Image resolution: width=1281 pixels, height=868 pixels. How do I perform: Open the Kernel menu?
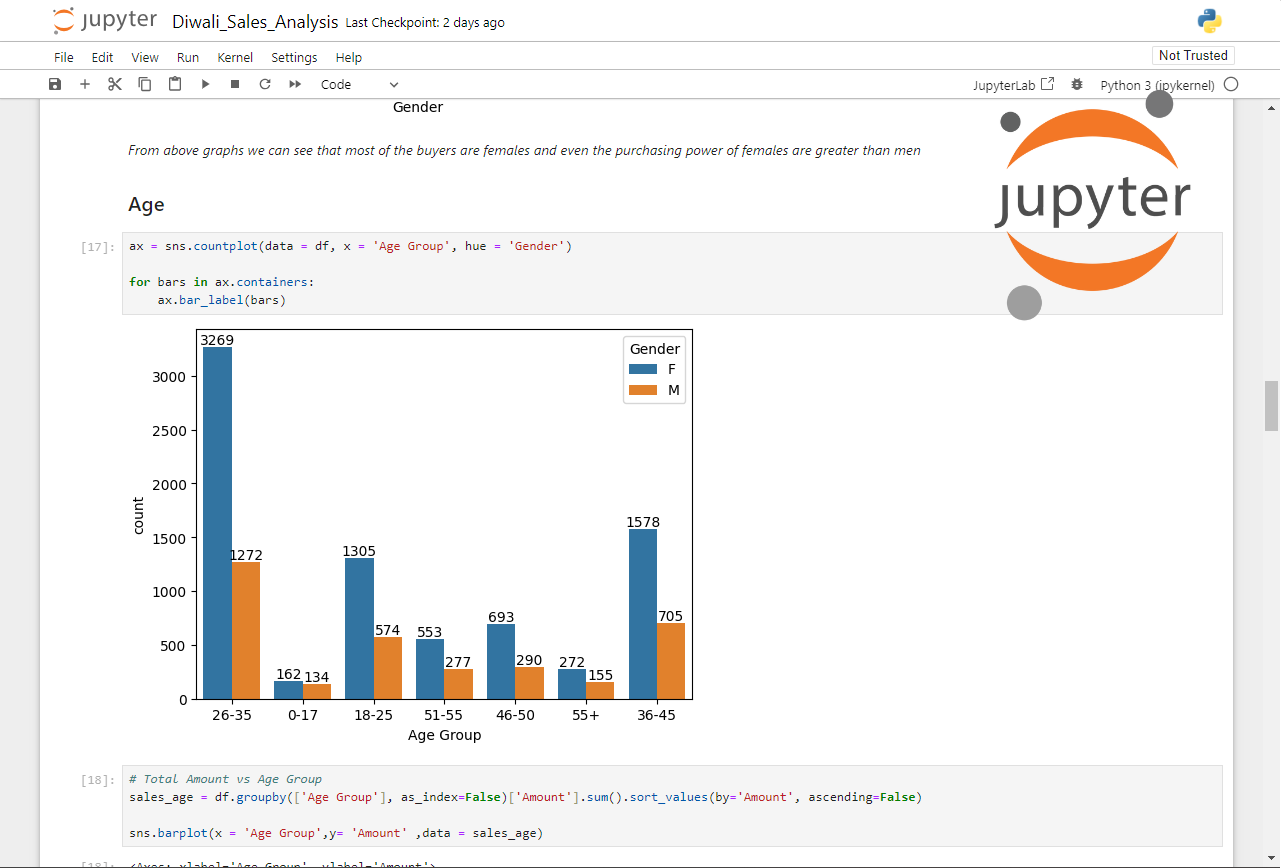pyautogui.click(x=235, y=57)
